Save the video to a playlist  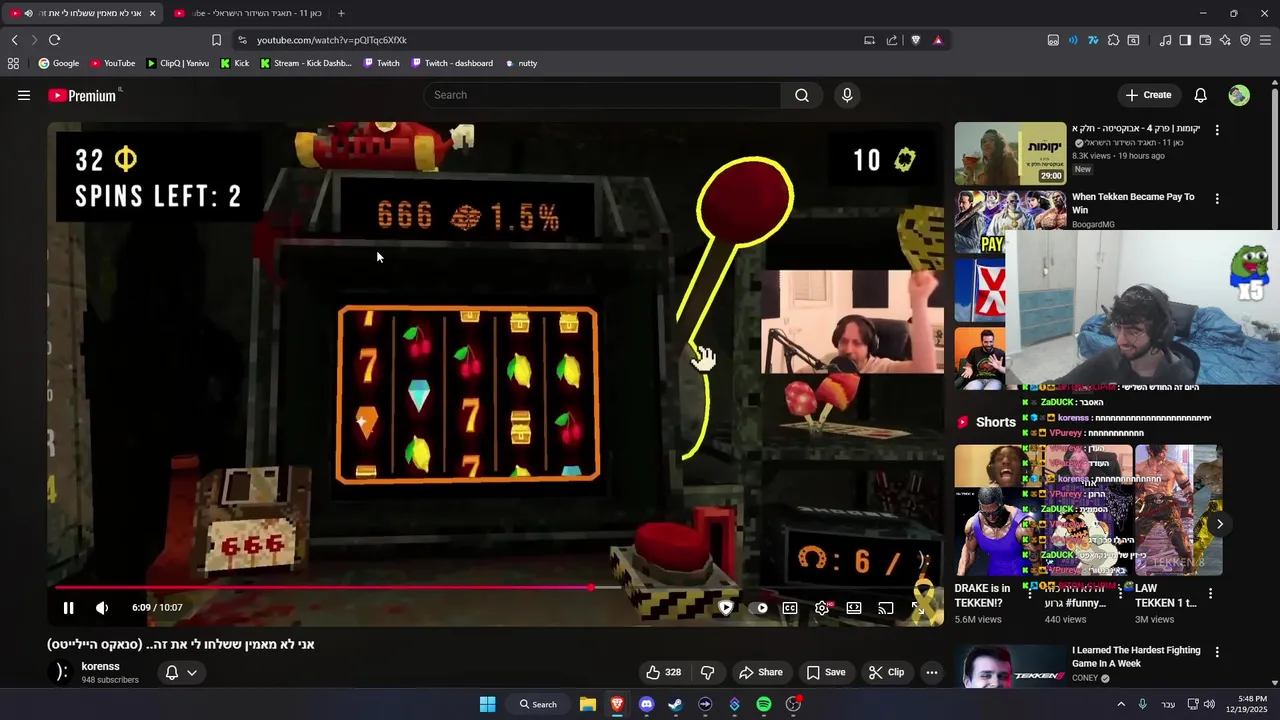(826, 672)
